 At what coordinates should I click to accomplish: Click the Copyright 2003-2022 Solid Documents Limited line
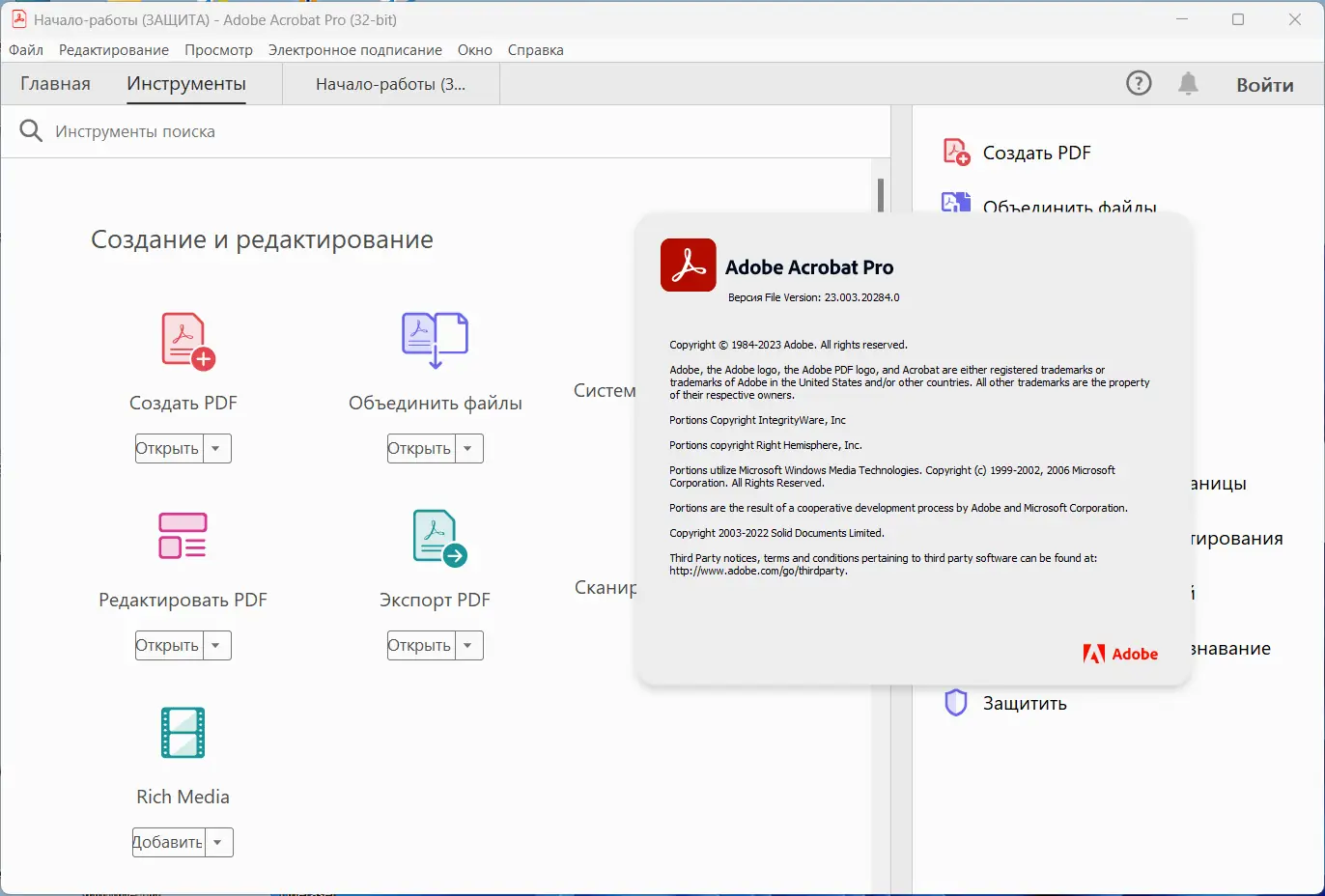coord(776,533)
